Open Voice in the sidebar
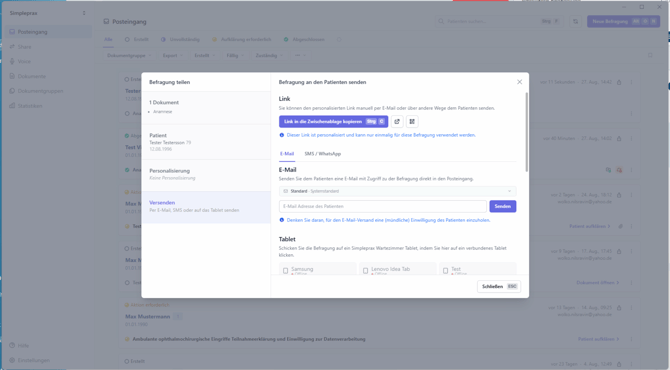 click(x=48, y=61)
